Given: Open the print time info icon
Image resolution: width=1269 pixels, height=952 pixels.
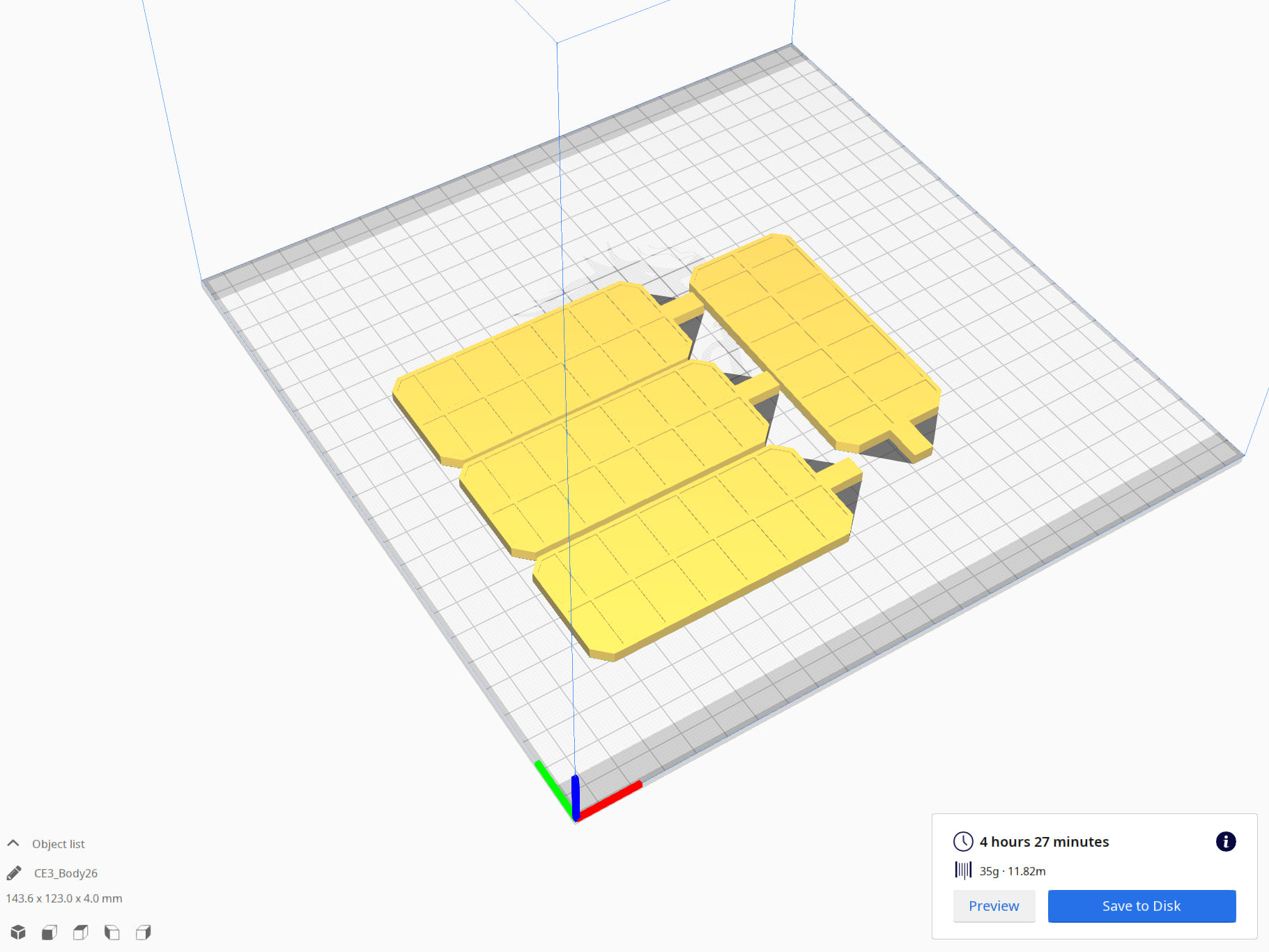Looking at the screenshot, I should (x=1226, y=841).
